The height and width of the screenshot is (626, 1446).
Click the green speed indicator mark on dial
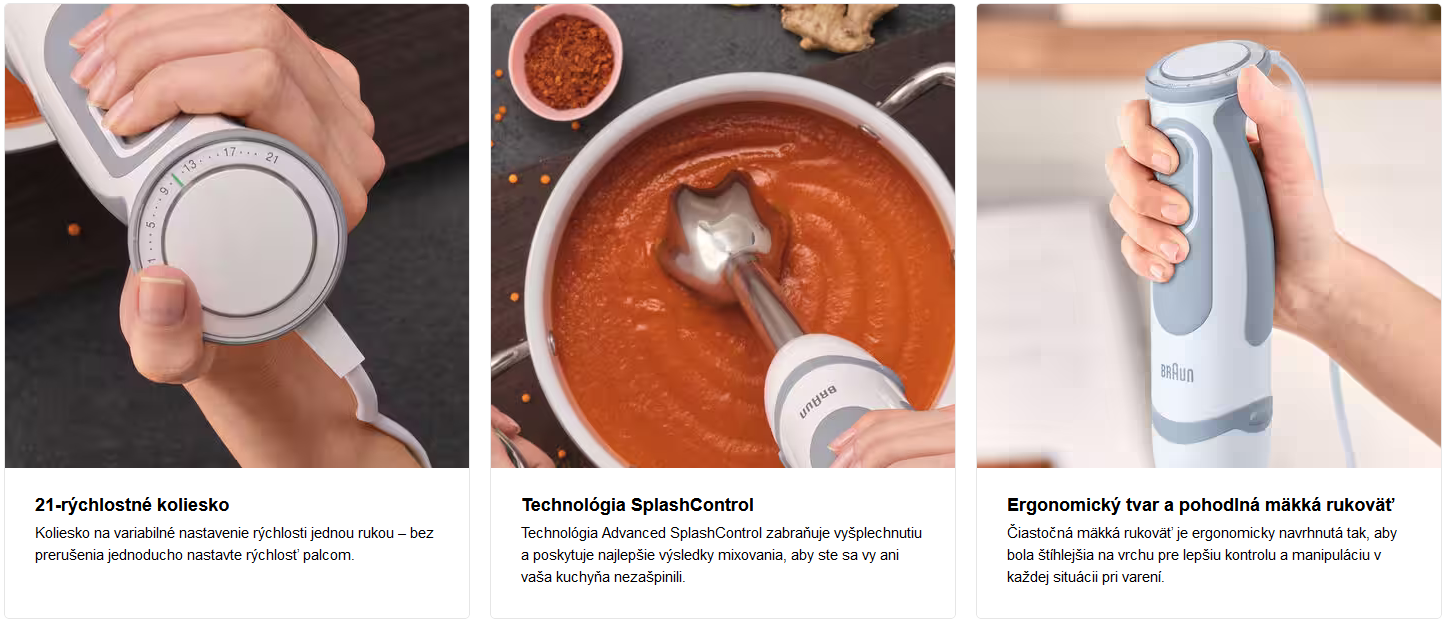pos(177,180)
